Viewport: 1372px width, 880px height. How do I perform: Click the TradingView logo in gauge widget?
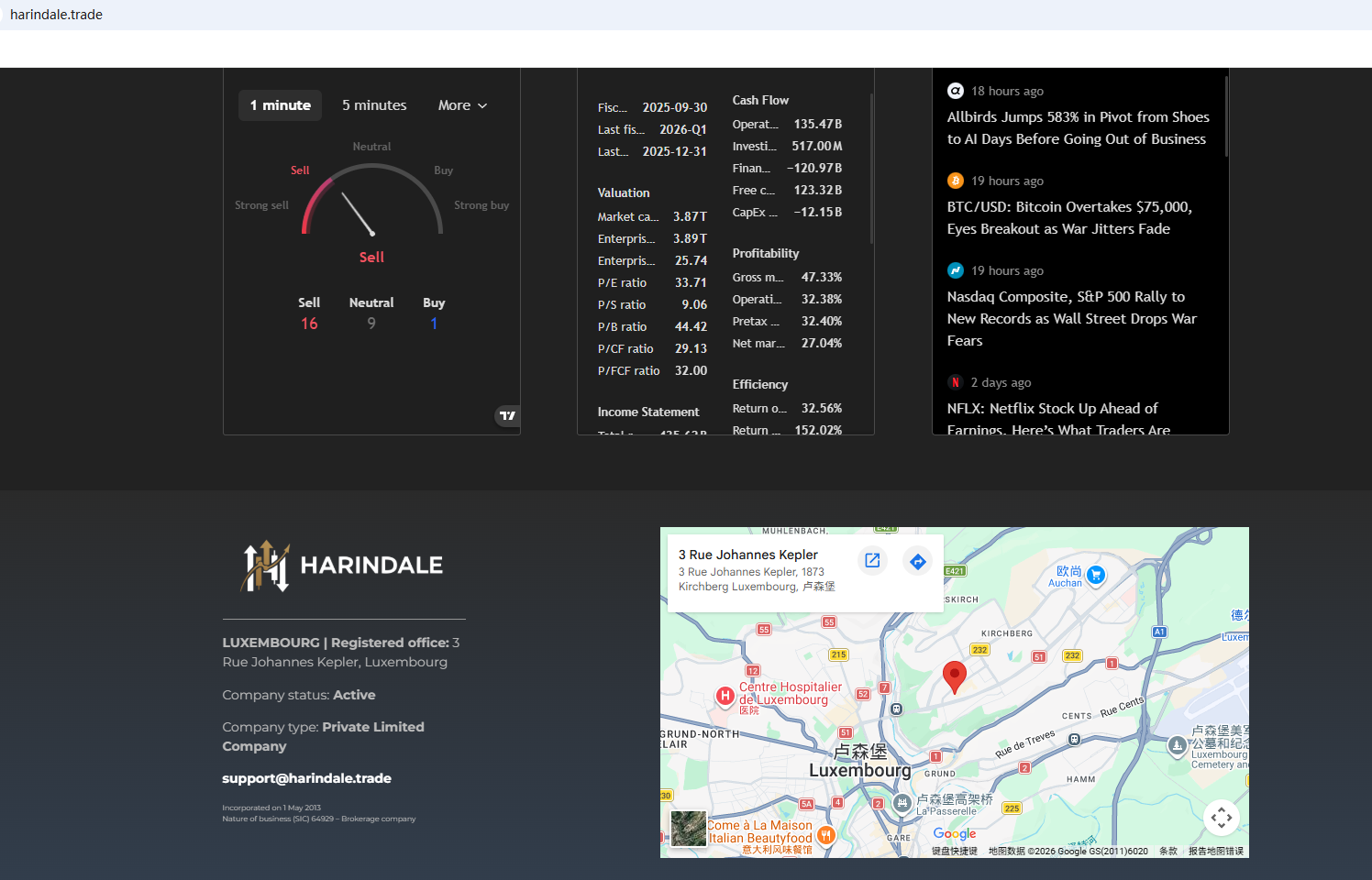point(507,416)
